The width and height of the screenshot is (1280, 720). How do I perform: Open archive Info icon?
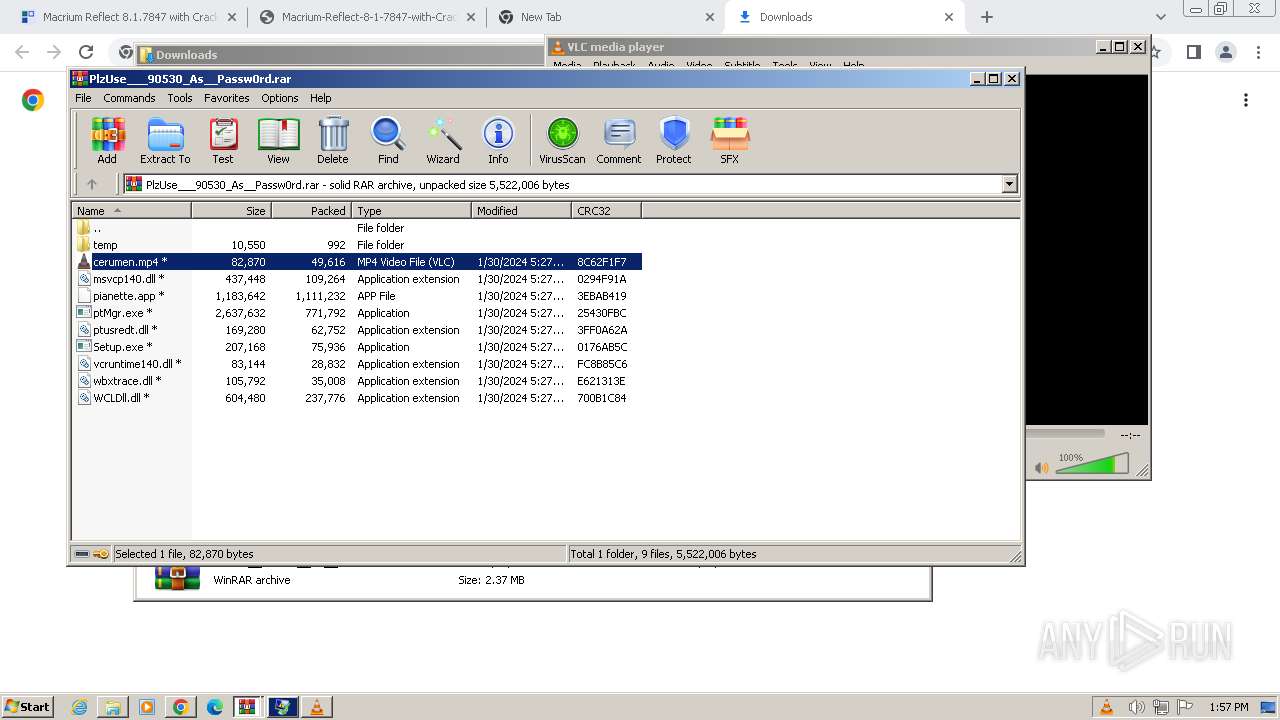pyautogui.click(x=498, y=140)
